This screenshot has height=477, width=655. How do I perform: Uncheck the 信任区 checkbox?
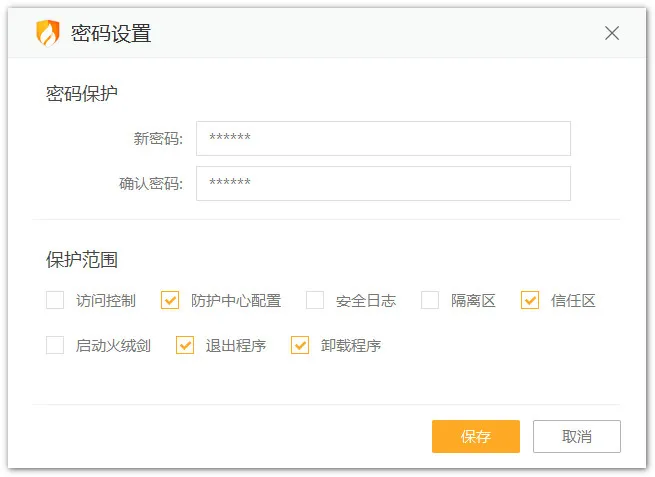pos(530,300)
